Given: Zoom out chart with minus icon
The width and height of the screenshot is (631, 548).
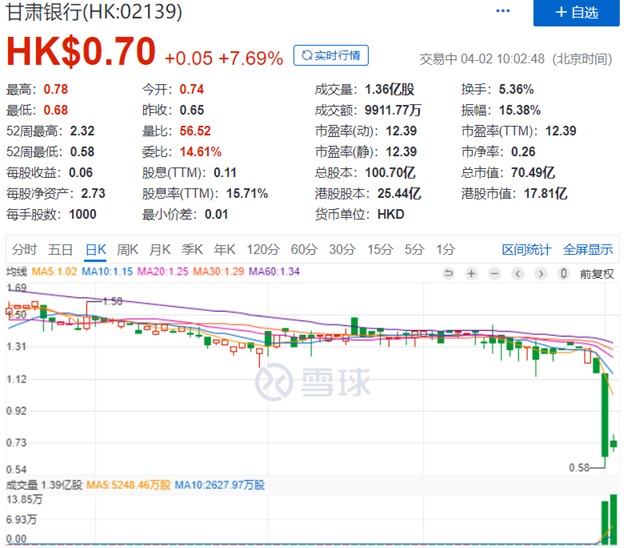Looking at the screenshot, I should coord(494,274).
